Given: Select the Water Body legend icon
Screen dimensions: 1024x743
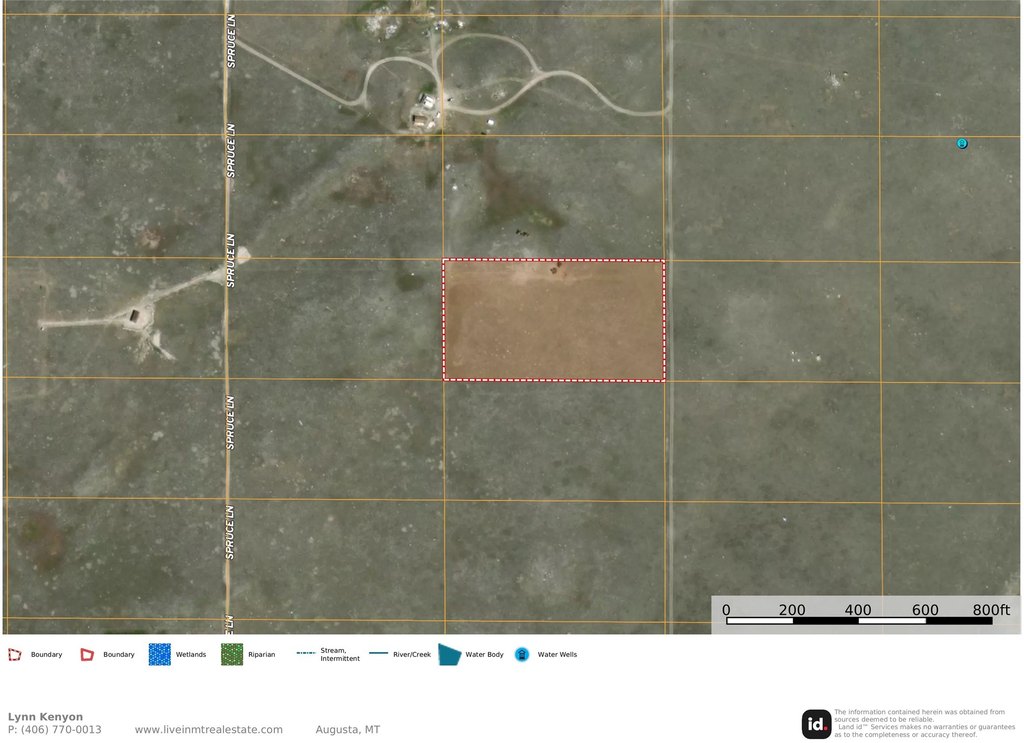Looking at the screenshot, I should point(449,654).
